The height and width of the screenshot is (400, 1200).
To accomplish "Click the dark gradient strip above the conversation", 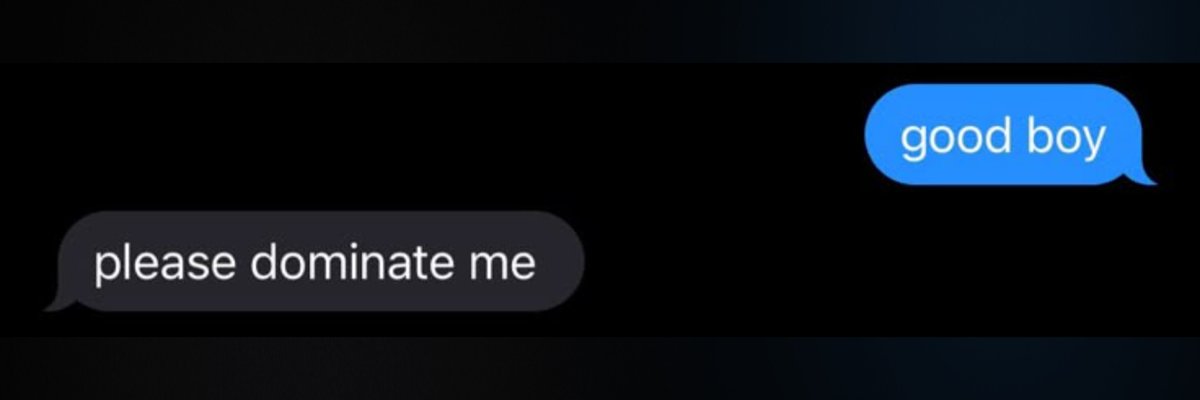I will [x=600, y=30].
